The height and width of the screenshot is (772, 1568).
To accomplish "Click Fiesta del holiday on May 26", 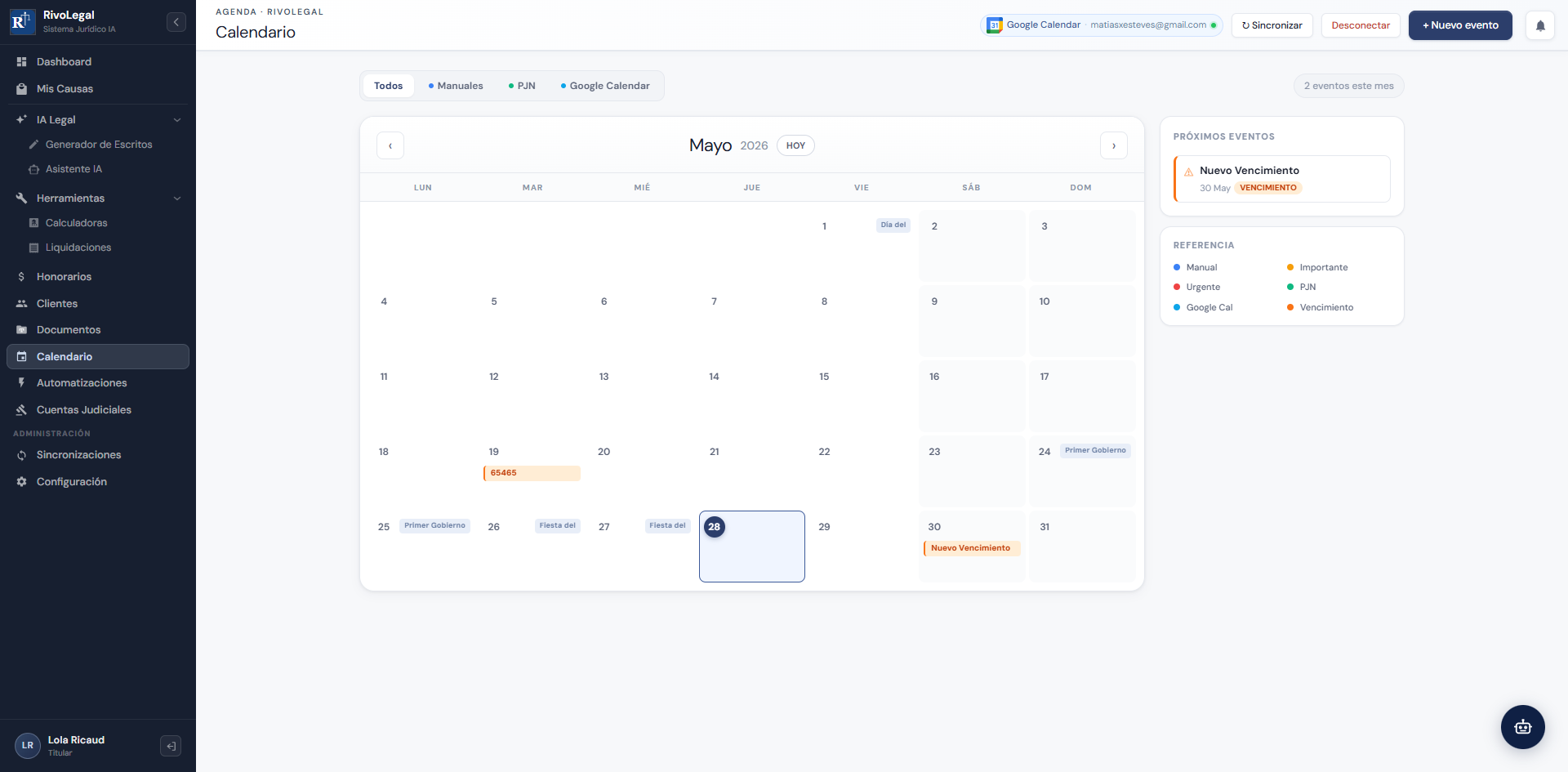I will coord(558,526).
